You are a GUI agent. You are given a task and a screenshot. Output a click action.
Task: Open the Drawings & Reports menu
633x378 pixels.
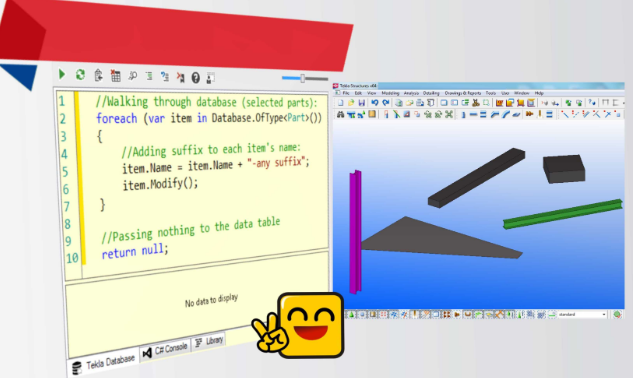463,93
